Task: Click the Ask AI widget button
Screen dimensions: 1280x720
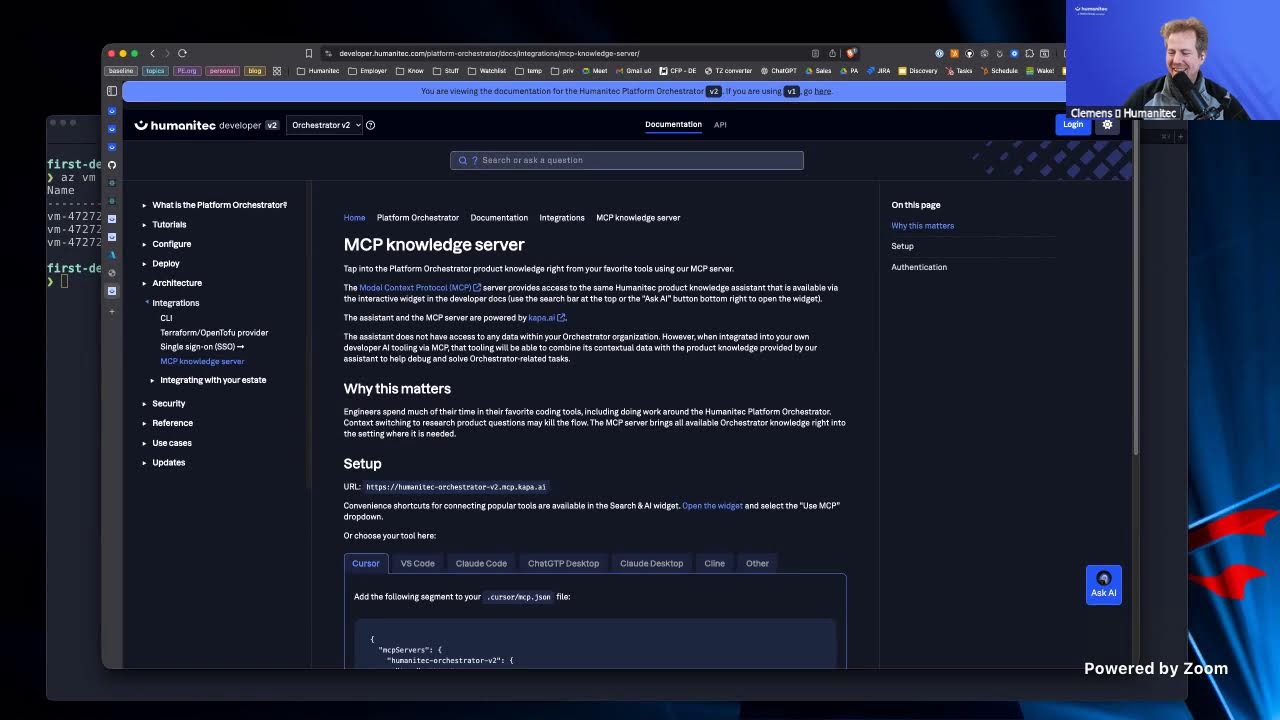Action: pos(1104,585)
